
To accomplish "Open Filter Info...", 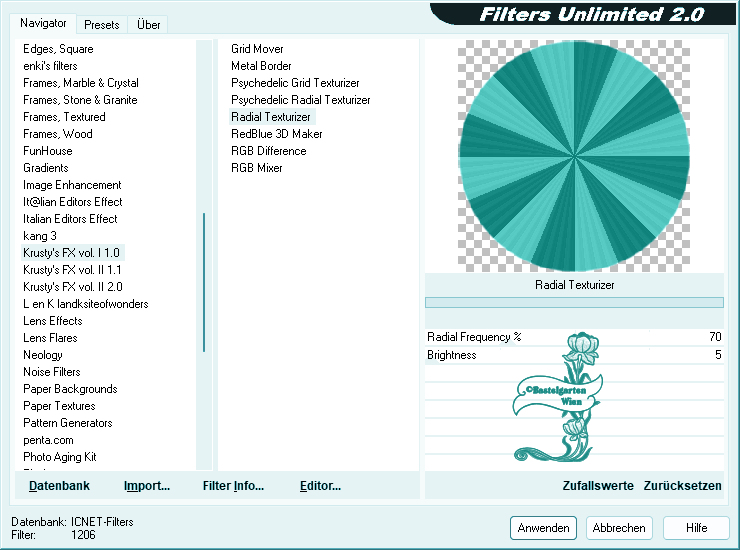I will point(233,486).
